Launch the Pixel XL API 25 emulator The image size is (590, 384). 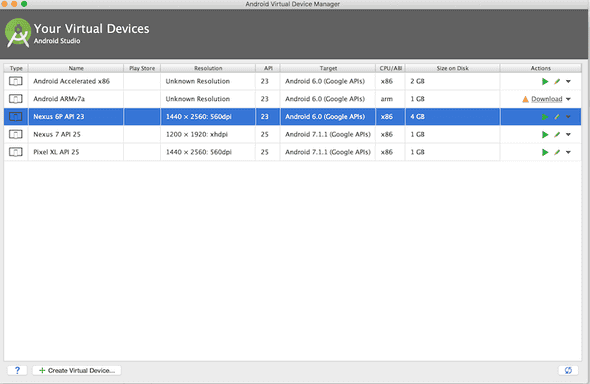[x=544, y=152]
